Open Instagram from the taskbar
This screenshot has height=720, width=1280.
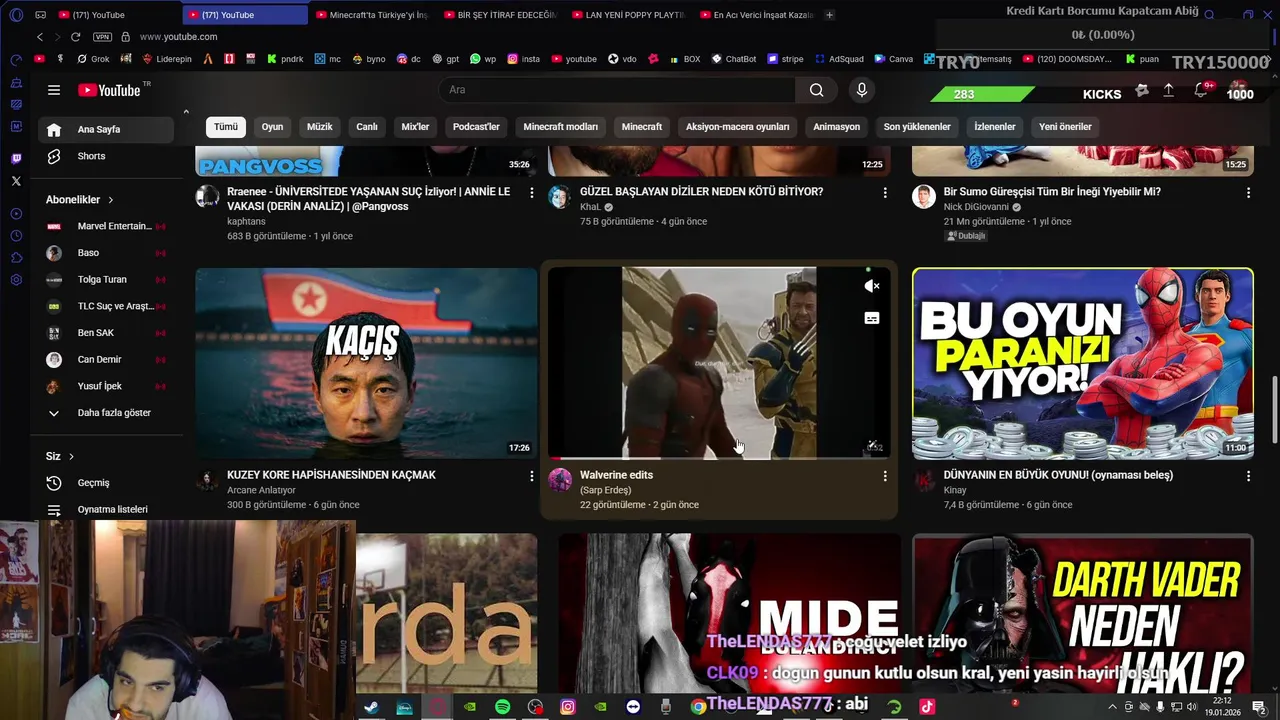pyautogui.click(x=568, y=707)
